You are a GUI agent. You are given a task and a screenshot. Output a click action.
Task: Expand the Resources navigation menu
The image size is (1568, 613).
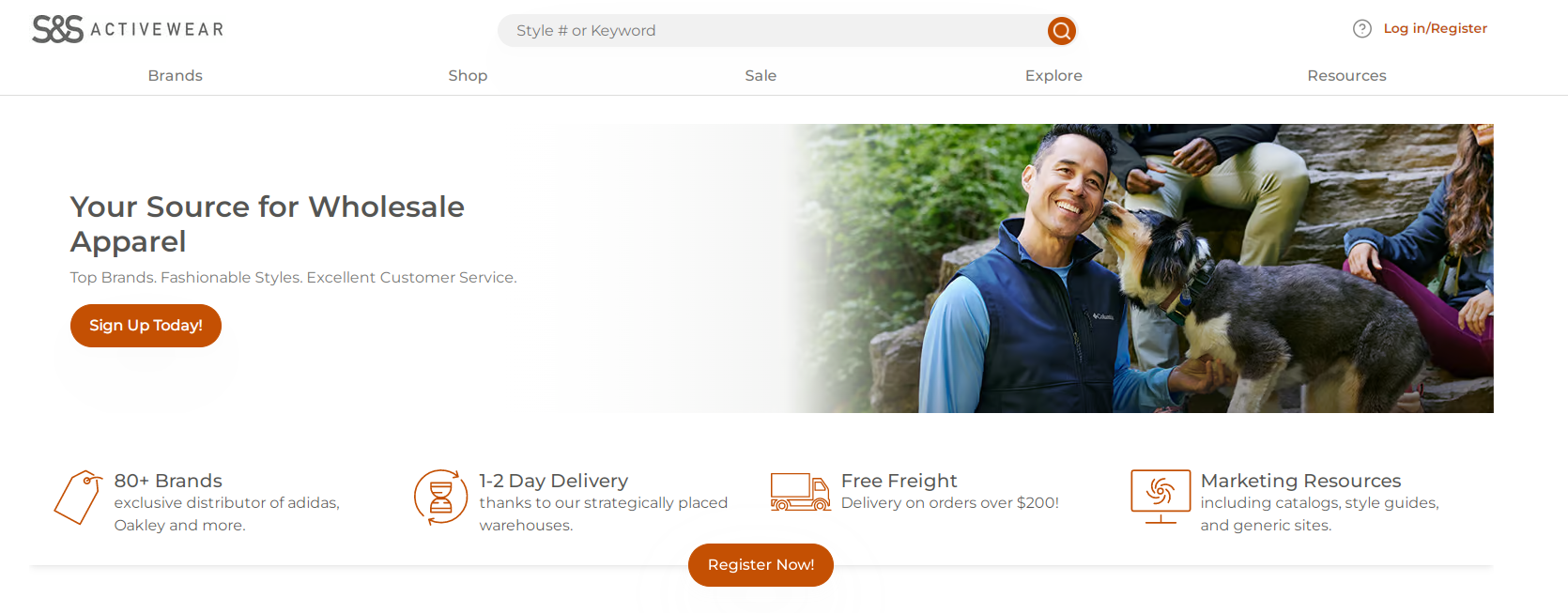click(x=1346, y=76)
